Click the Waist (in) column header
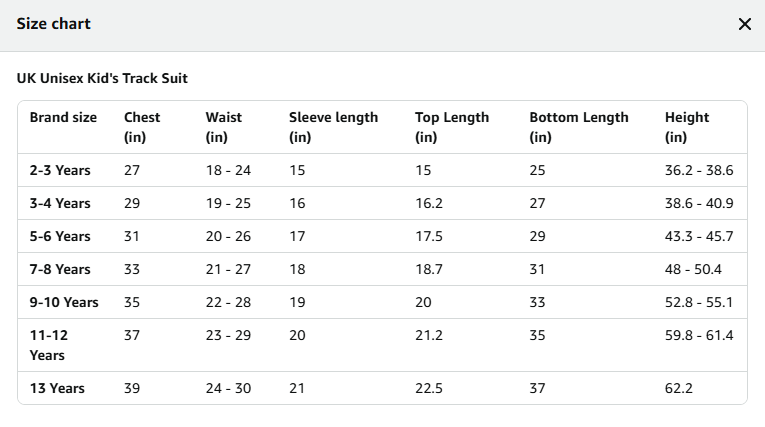This screenshot has width=765, height=427. [223, 127]
